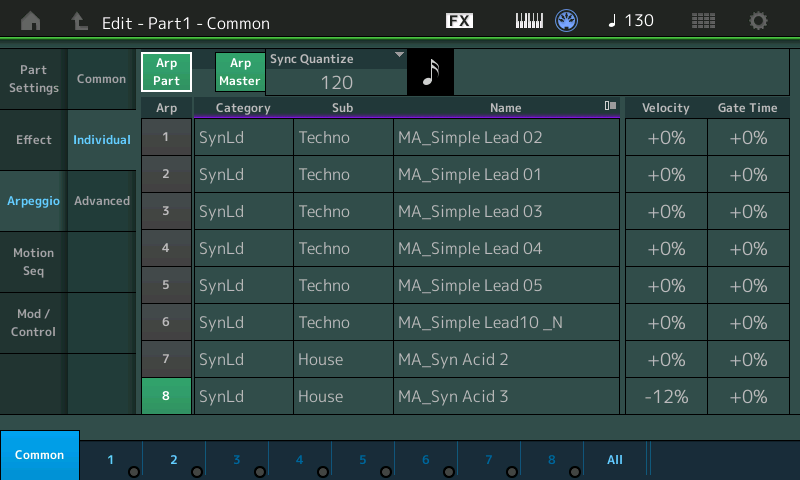Screen dimensions: 800x480
Task: Select the All parts button
Action: point(615,460)
